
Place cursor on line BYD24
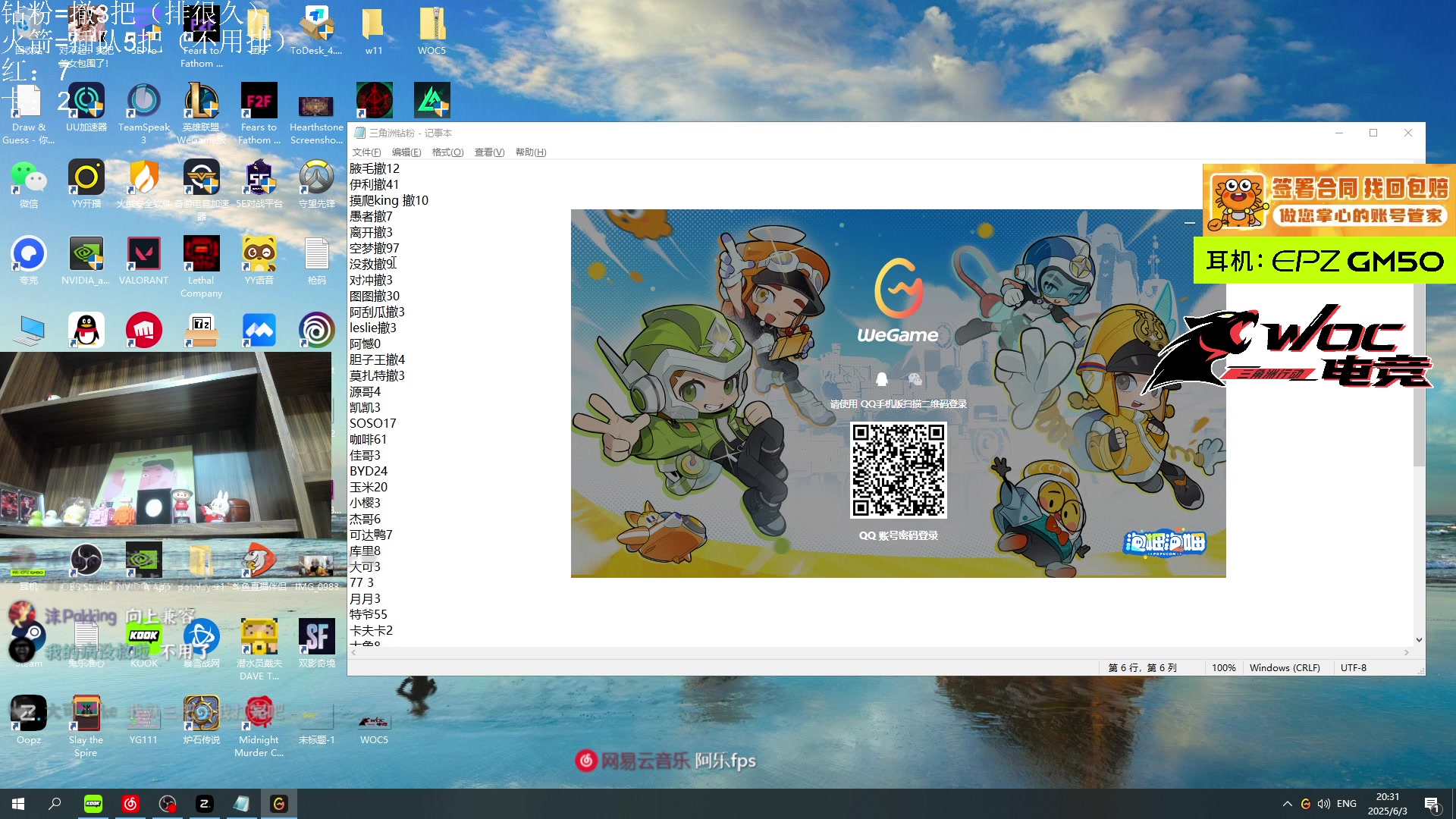(x=369, y=471)
